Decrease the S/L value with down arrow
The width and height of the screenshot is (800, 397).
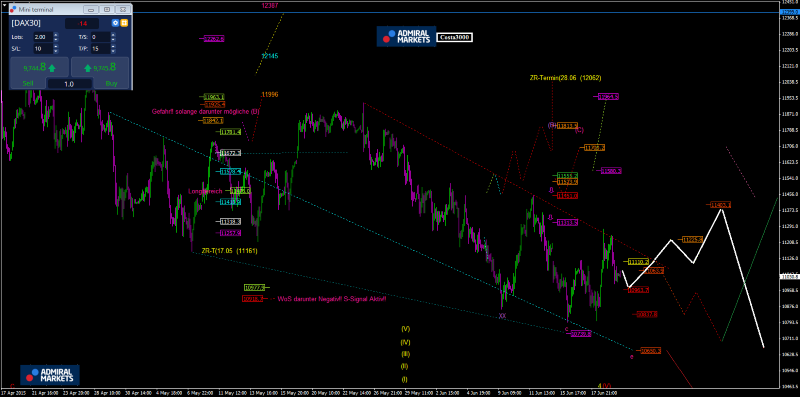[55, 52]
